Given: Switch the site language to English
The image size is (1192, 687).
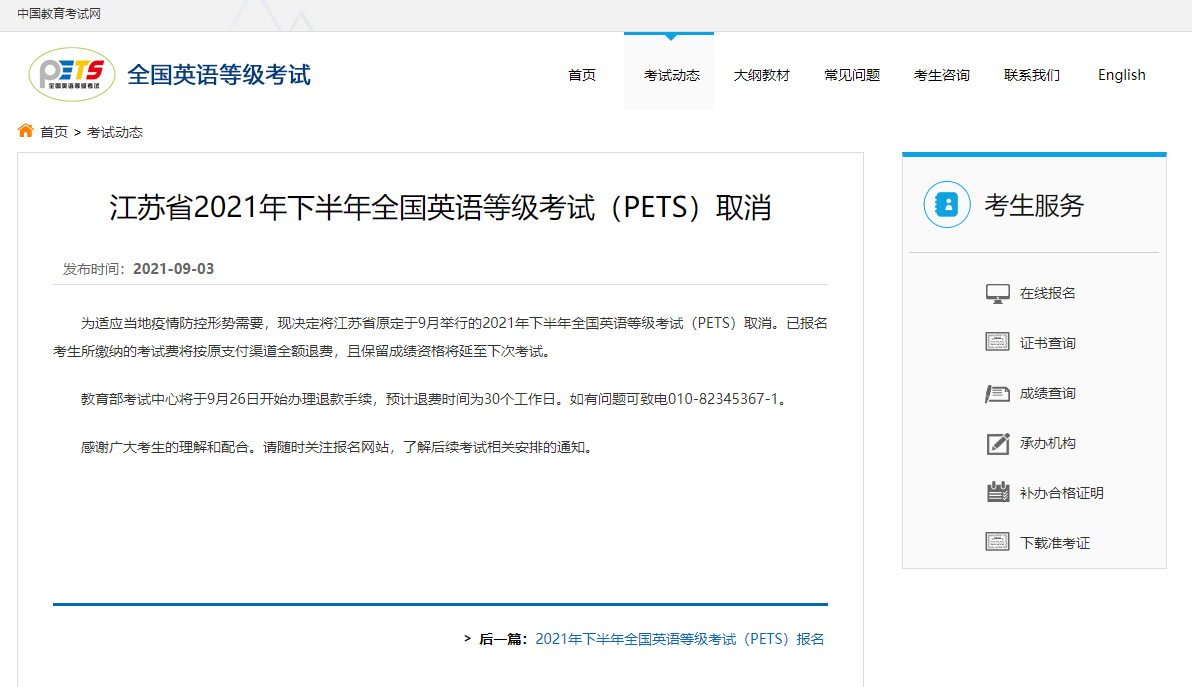Looking at the screenshot, I should pos(1121,75).
